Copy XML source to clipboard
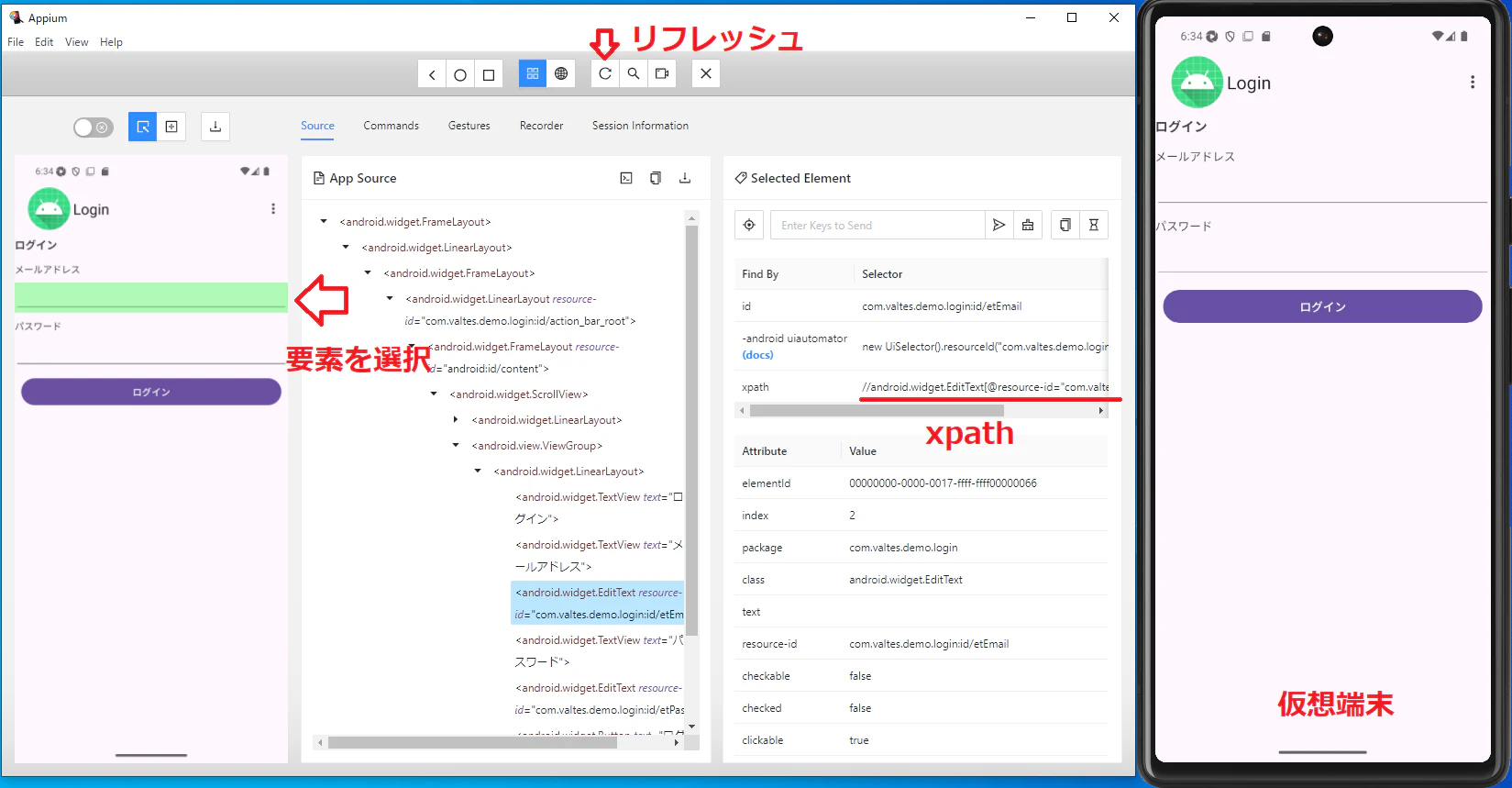This screenshot has width=1512, height=788. tap(656, 178)
